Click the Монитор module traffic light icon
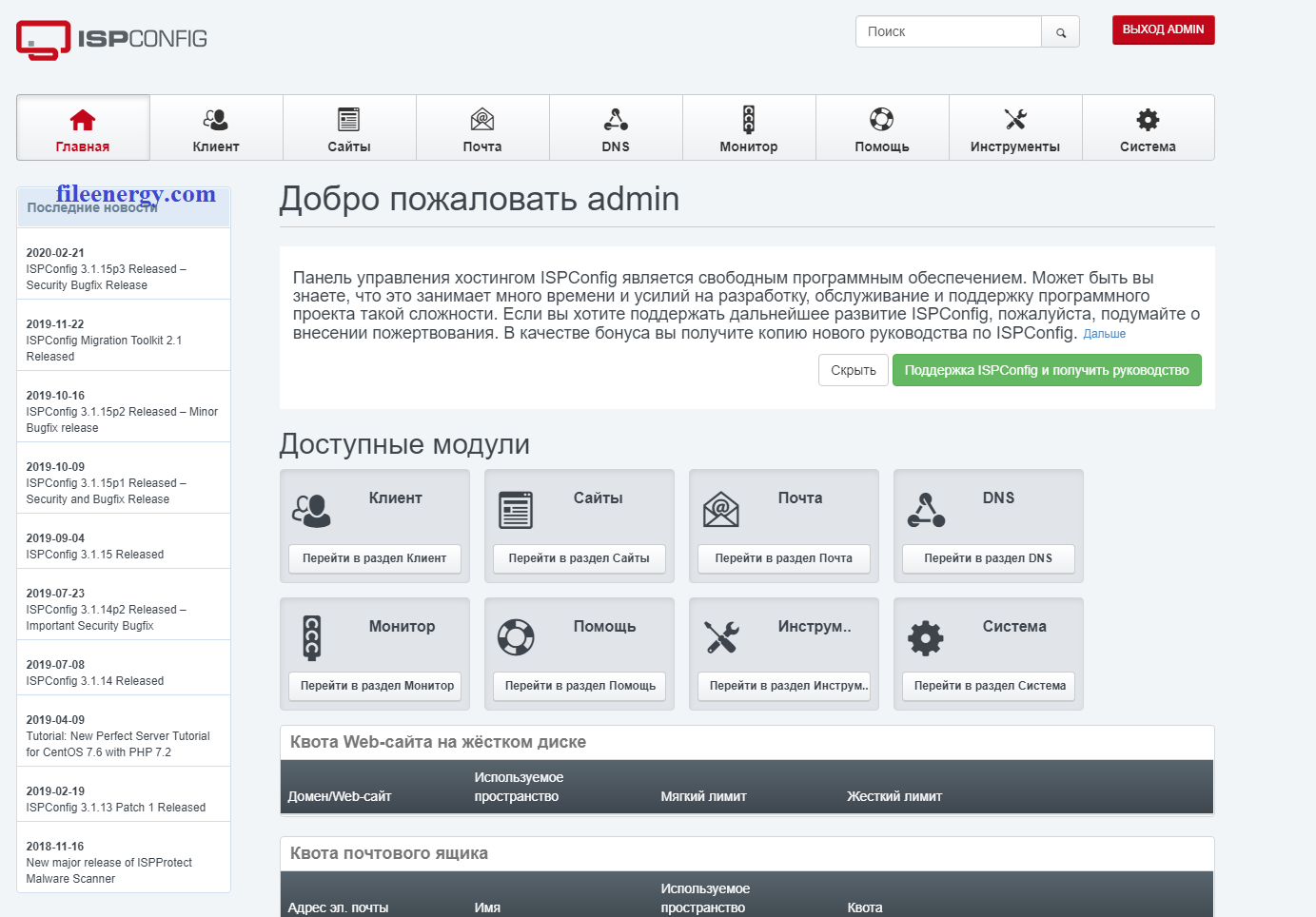 [x=312, y=637]
